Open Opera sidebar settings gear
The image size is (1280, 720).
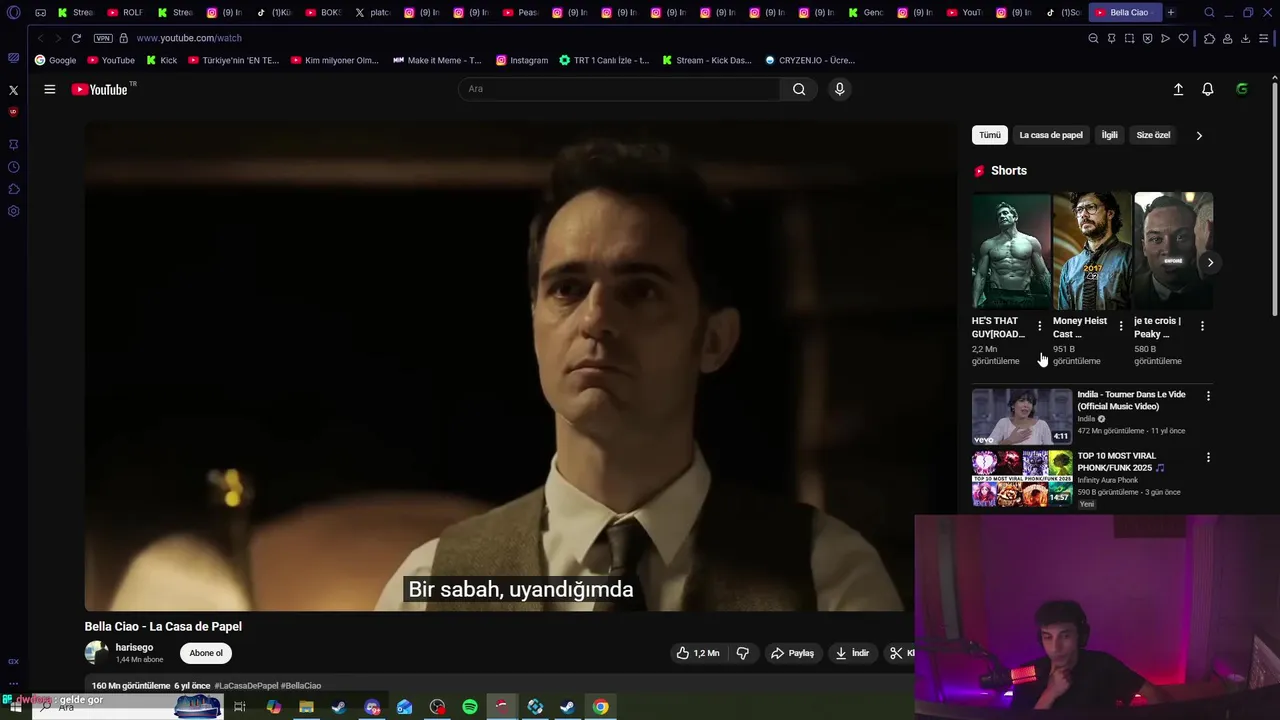[13, 211]
